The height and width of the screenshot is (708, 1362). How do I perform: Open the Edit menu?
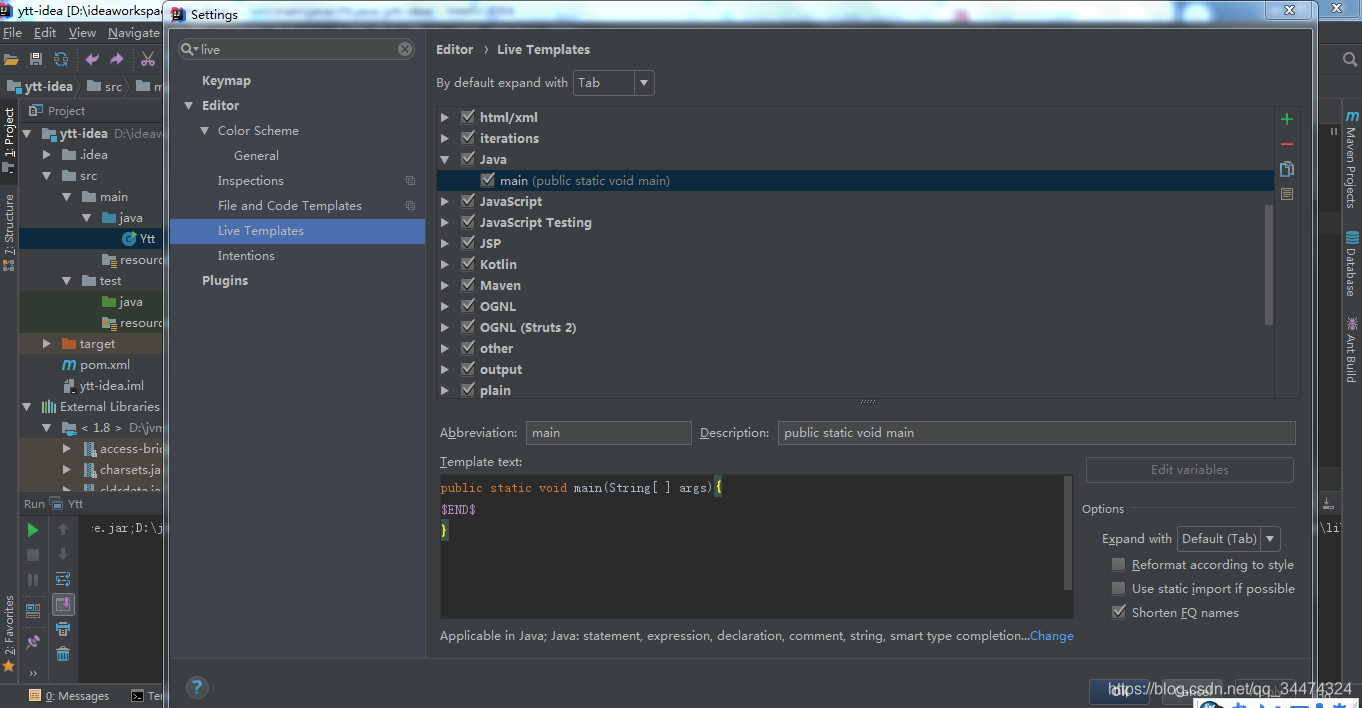point(45,33)
